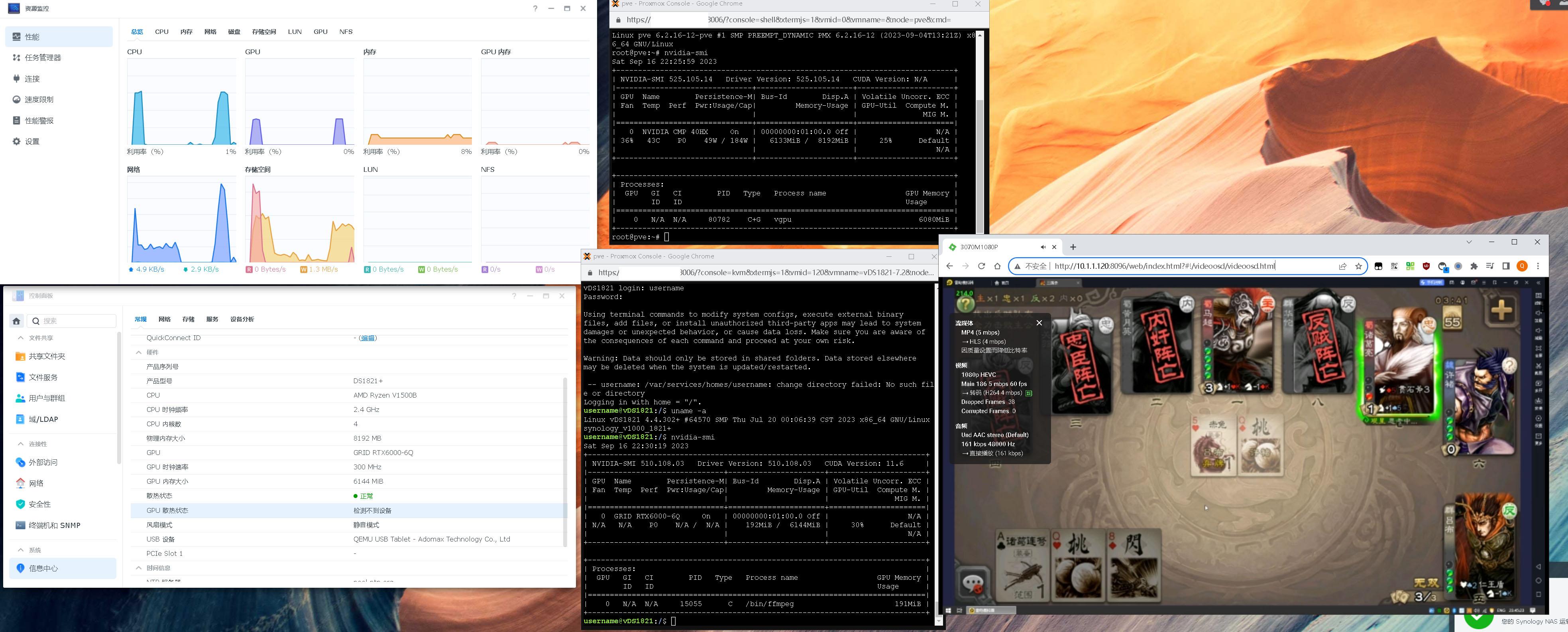Open 终端机和 SNMP in Control Panel

63,525
